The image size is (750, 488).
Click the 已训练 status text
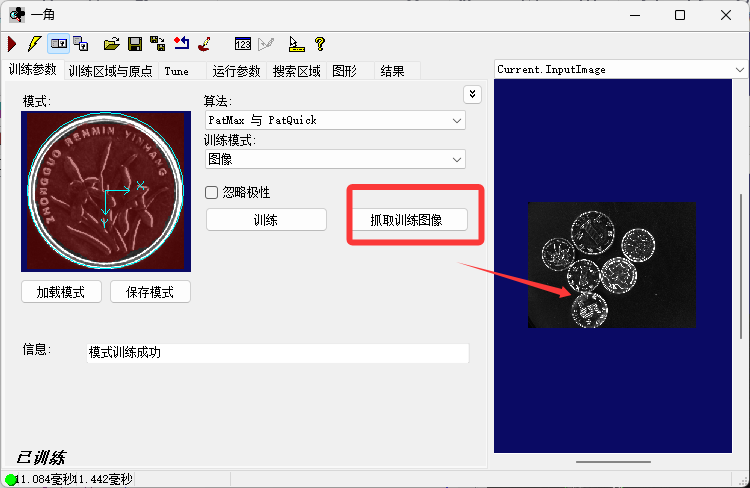[x=40, y=458]
